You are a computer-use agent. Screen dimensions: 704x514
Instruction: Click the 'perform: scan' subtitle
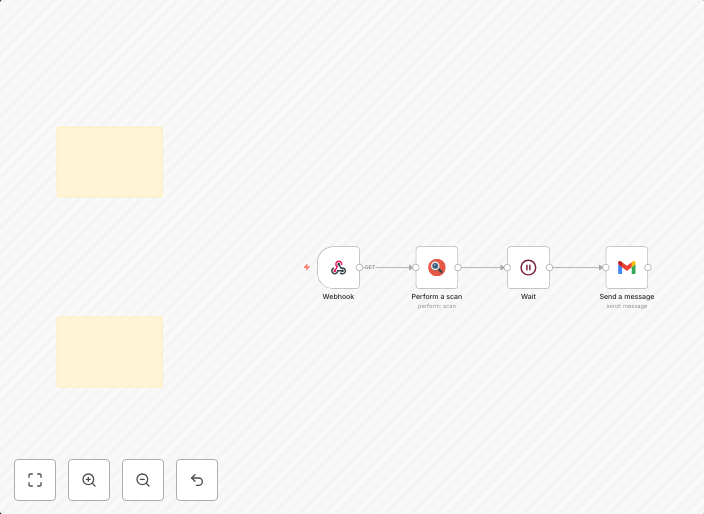[x=437, y=306]
